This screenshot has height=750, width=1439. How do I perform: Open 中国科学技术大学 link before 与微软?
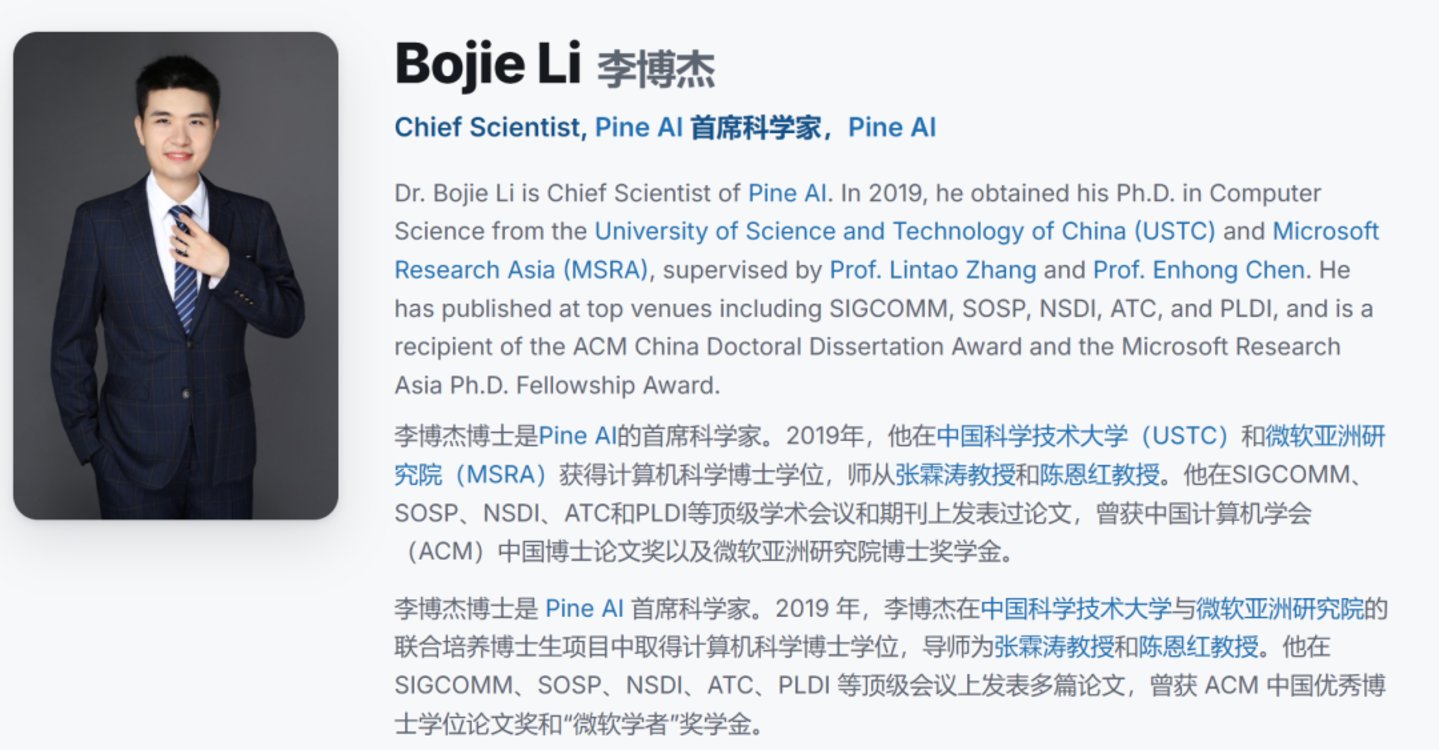tap(1076, 608)
